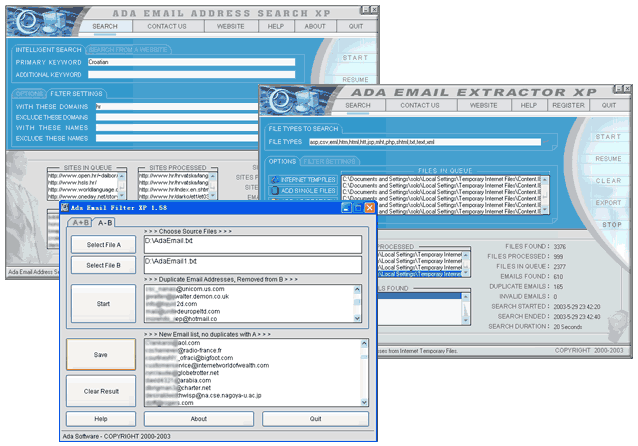Select FILTER SETTINGS tab in Address Search window
This screenshot has width=638, height=446.
76,94
